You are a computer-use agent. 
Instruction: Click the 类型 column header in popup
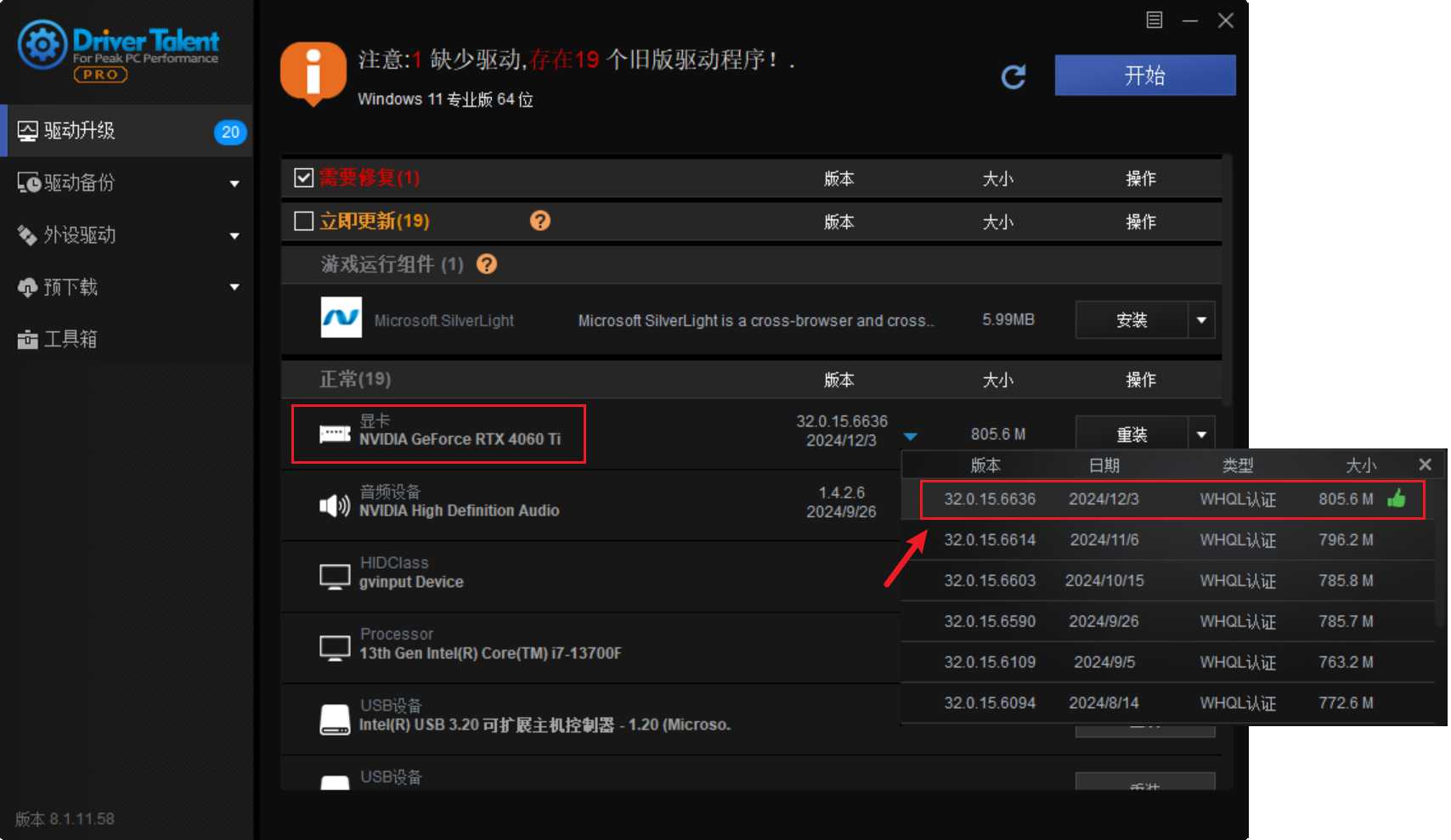click(1238, 465)
